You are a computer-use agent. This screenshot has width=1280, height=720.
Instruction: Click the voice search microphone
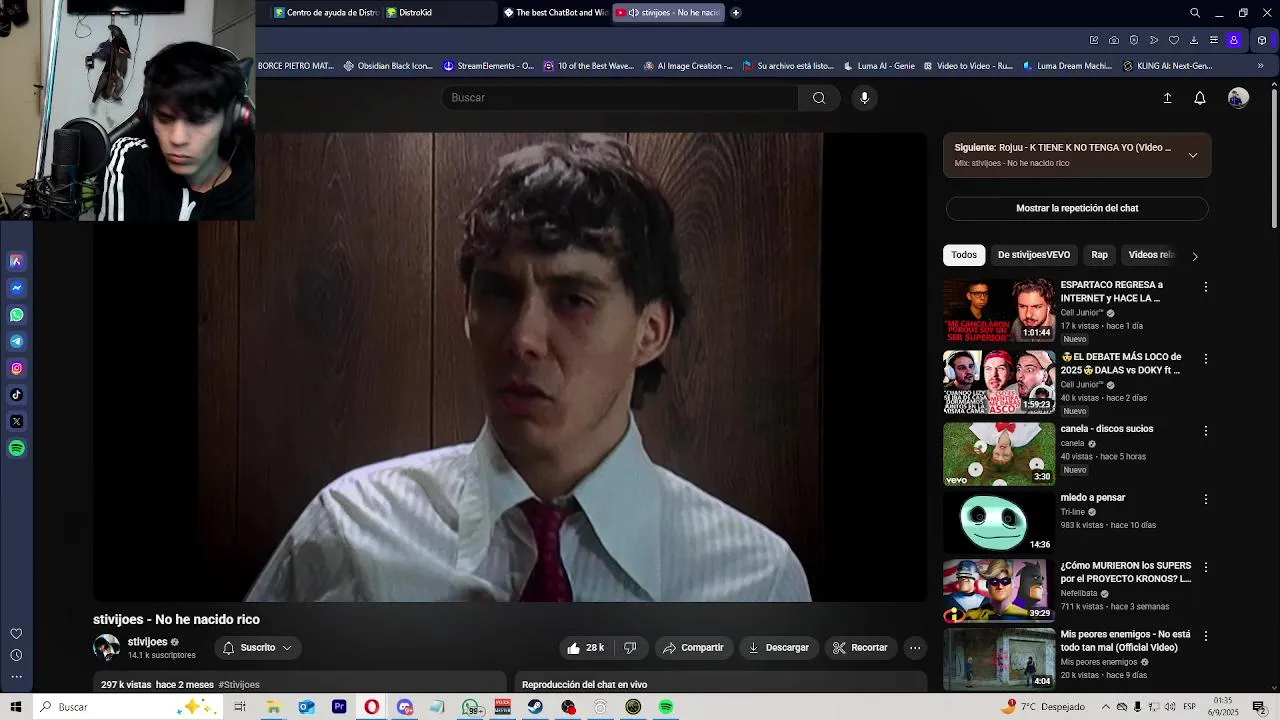click(x=864, y=98)
